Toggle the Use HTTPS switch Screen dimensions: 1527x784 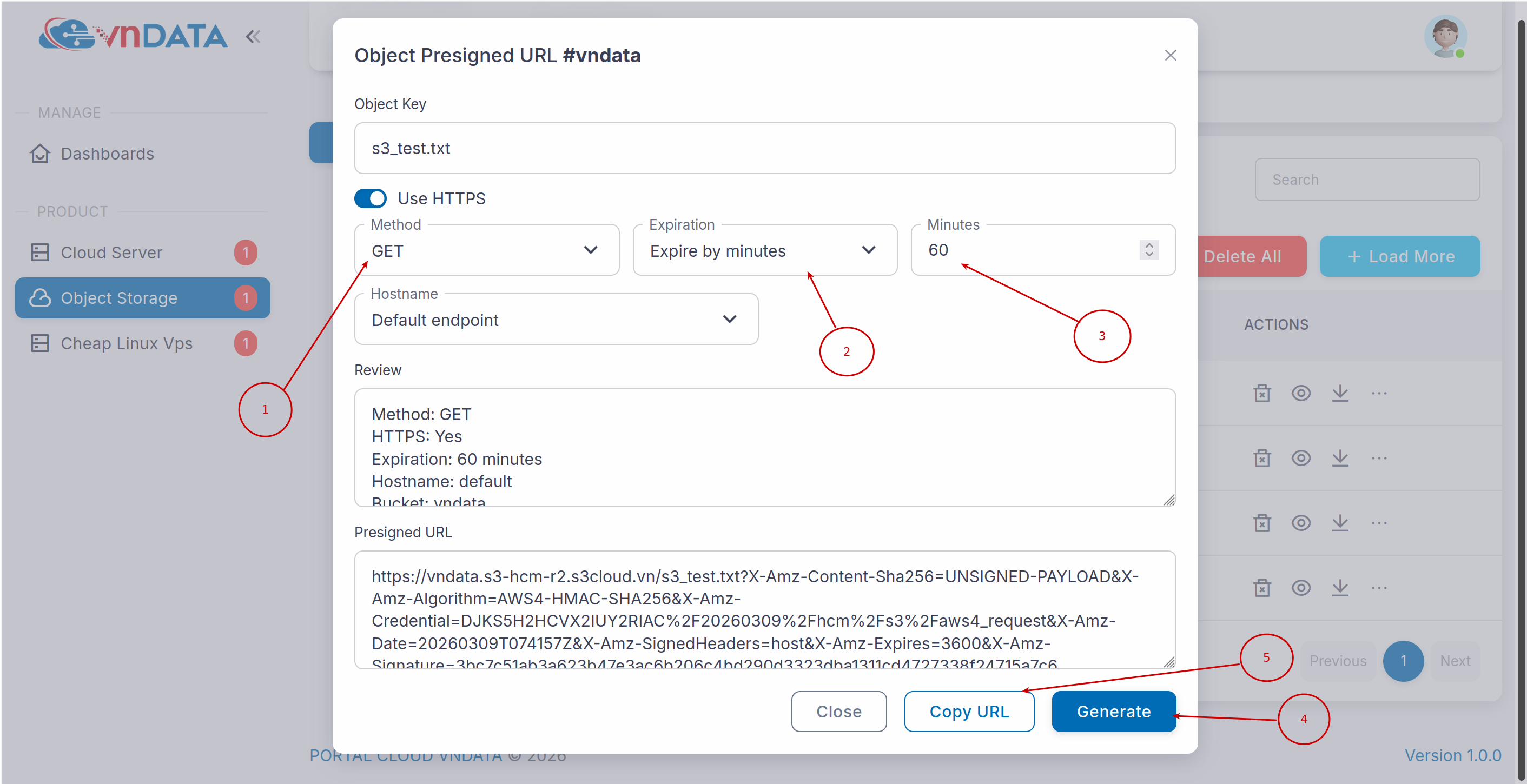[x=371, y=198]
